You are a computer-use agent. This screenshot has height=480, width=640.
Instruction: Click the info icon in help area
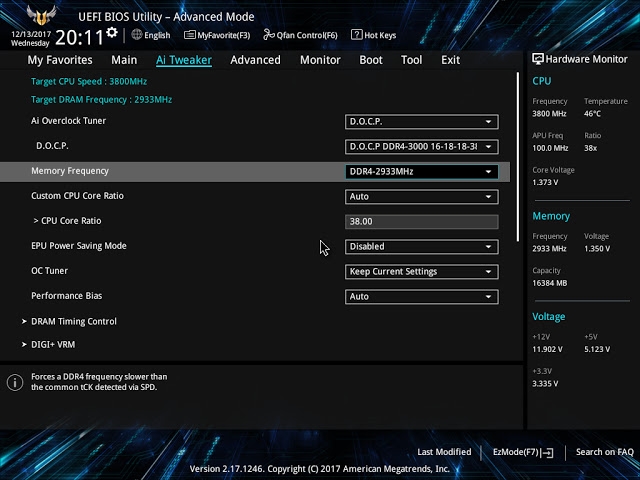(x=15, y=382)
